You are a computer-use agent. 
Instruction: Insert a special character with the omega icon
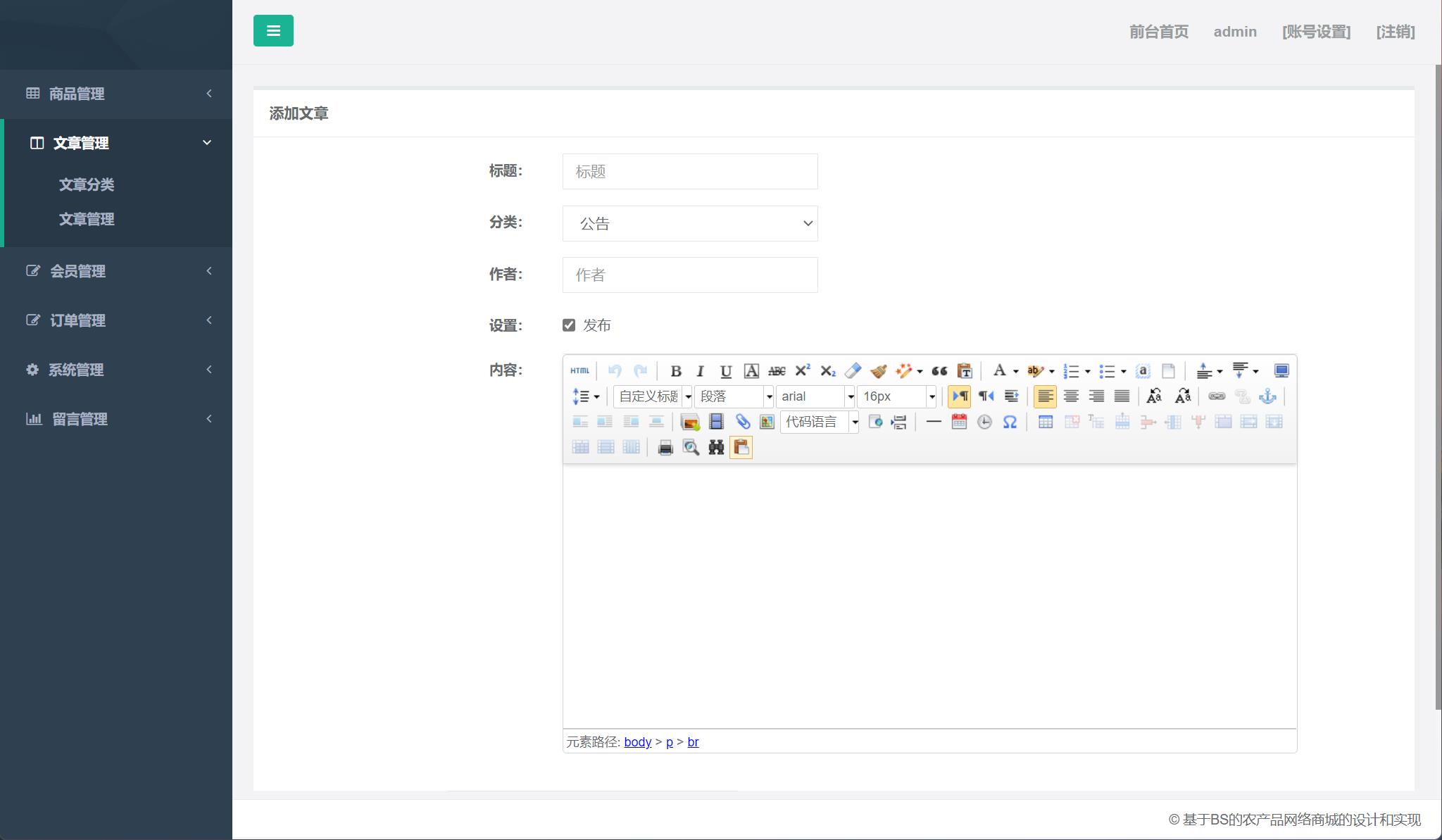1008,421
